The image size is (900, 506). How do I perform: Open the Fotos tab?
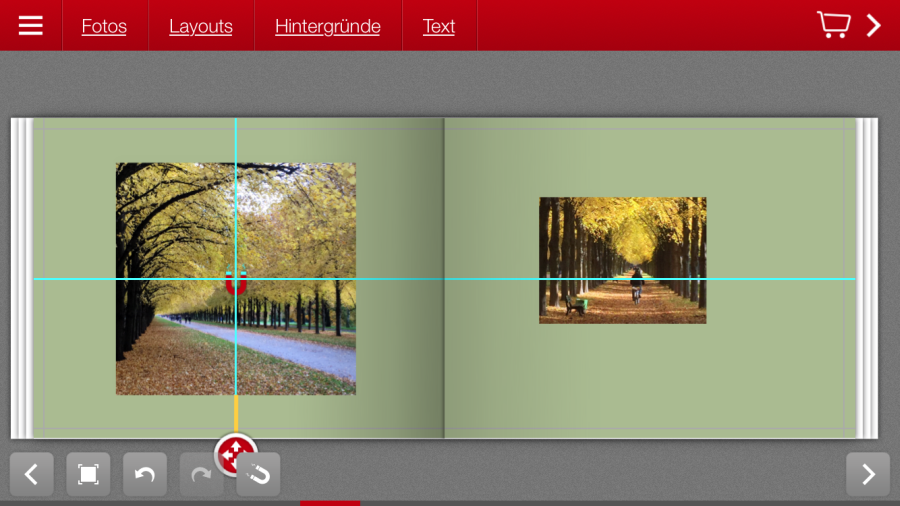[104, 26]
